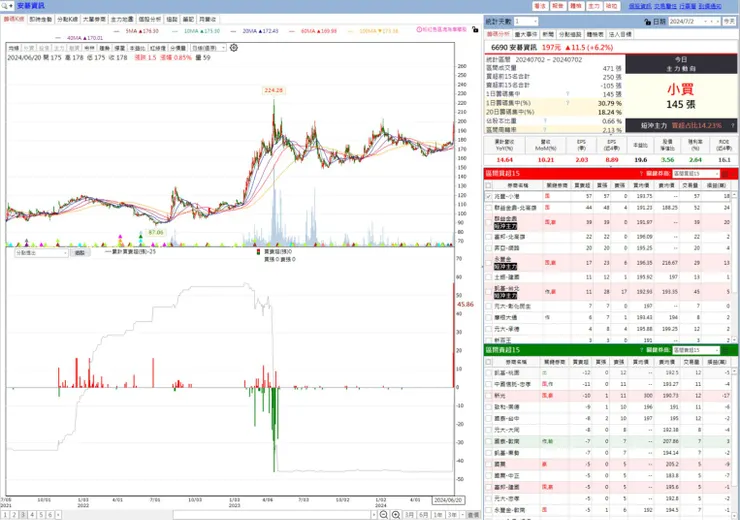Click the pink info icon above chart

pos(419,30)
